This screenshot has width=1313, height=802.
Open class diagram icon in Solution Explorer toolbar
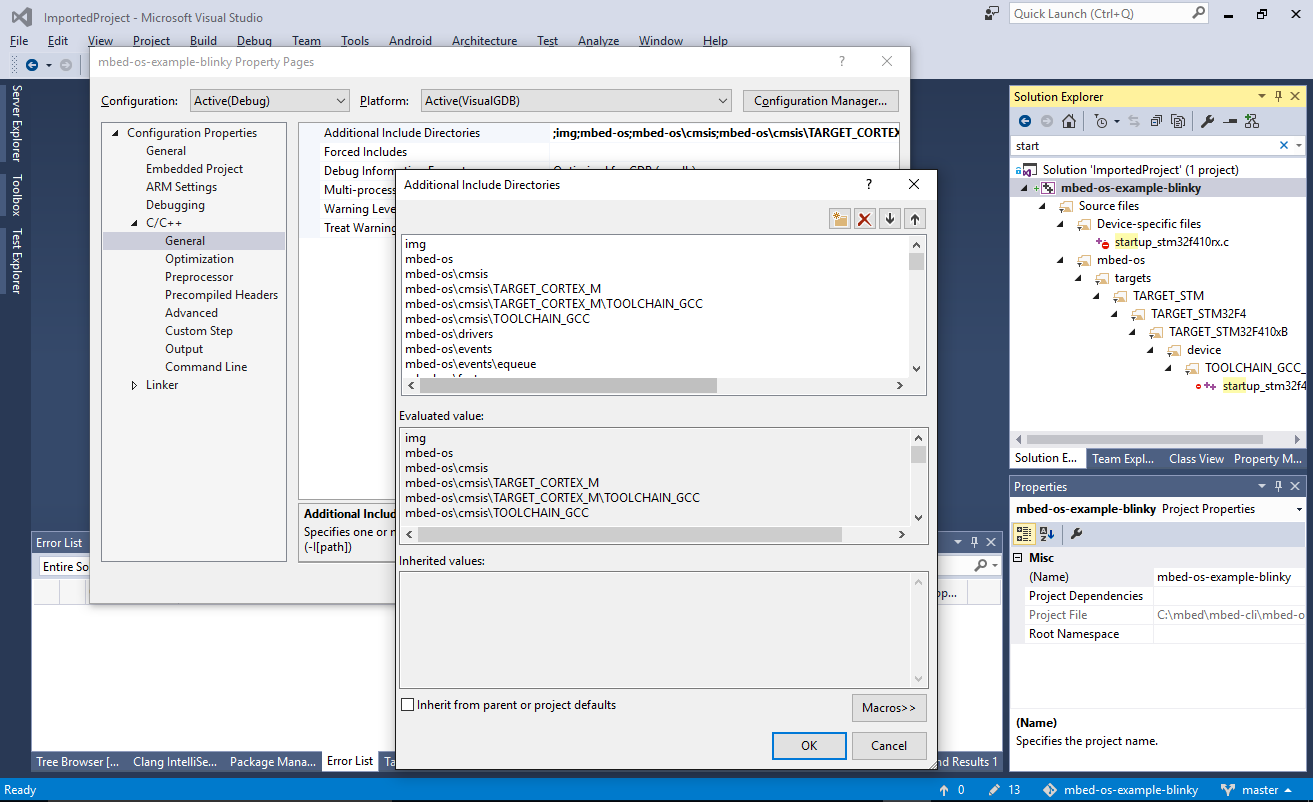pos(1251,121)
